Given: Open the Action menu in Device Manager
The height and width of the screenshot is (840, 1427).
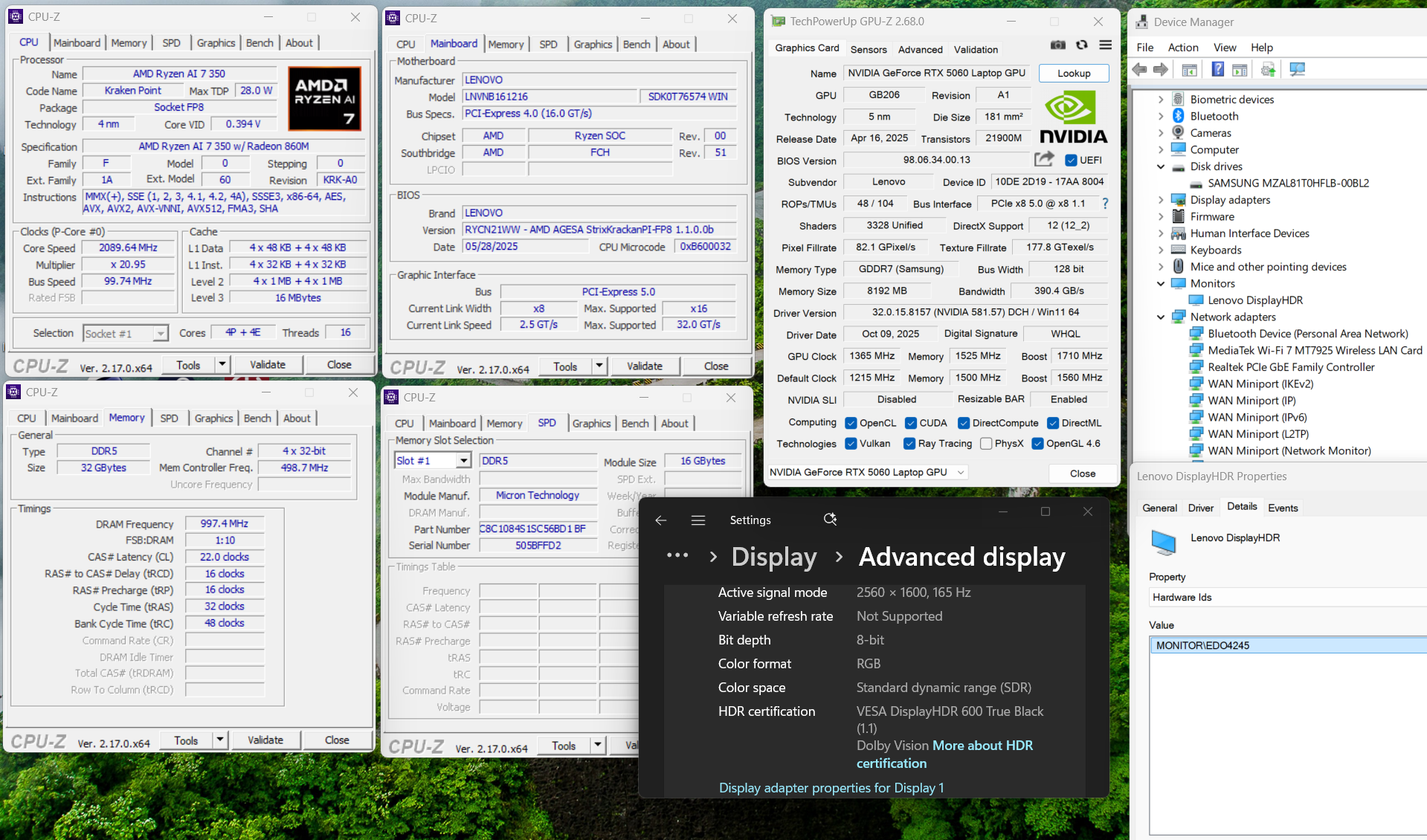Looking at the screenshot, I should coord(1182,48).
